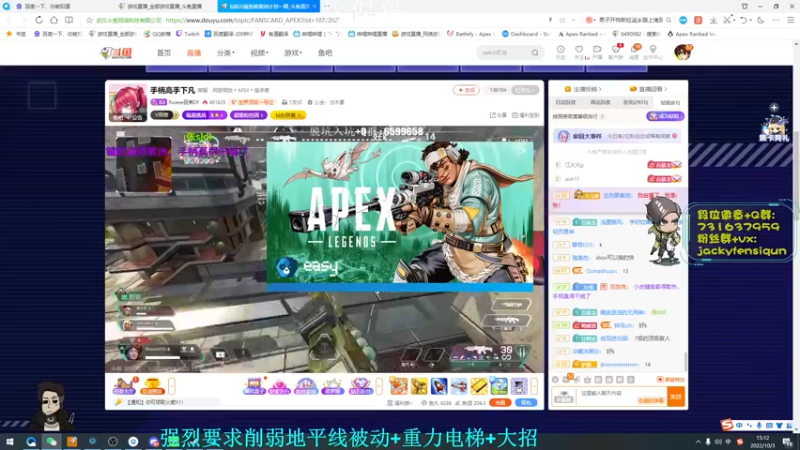The width and height of the screenshot is (800, 450).
Task: Open the 鱼吧 navigation item
Action: 325,53
